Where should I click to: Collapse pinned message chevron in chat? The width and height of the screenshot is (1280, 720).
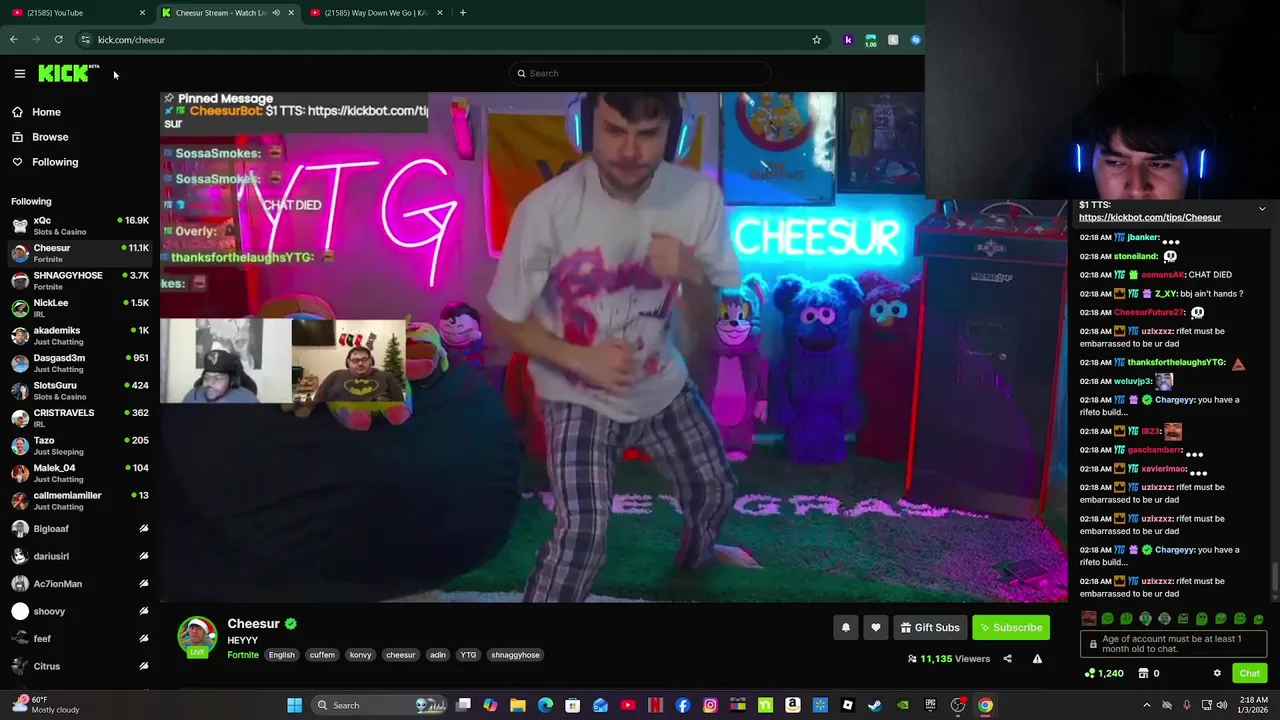1262,209
